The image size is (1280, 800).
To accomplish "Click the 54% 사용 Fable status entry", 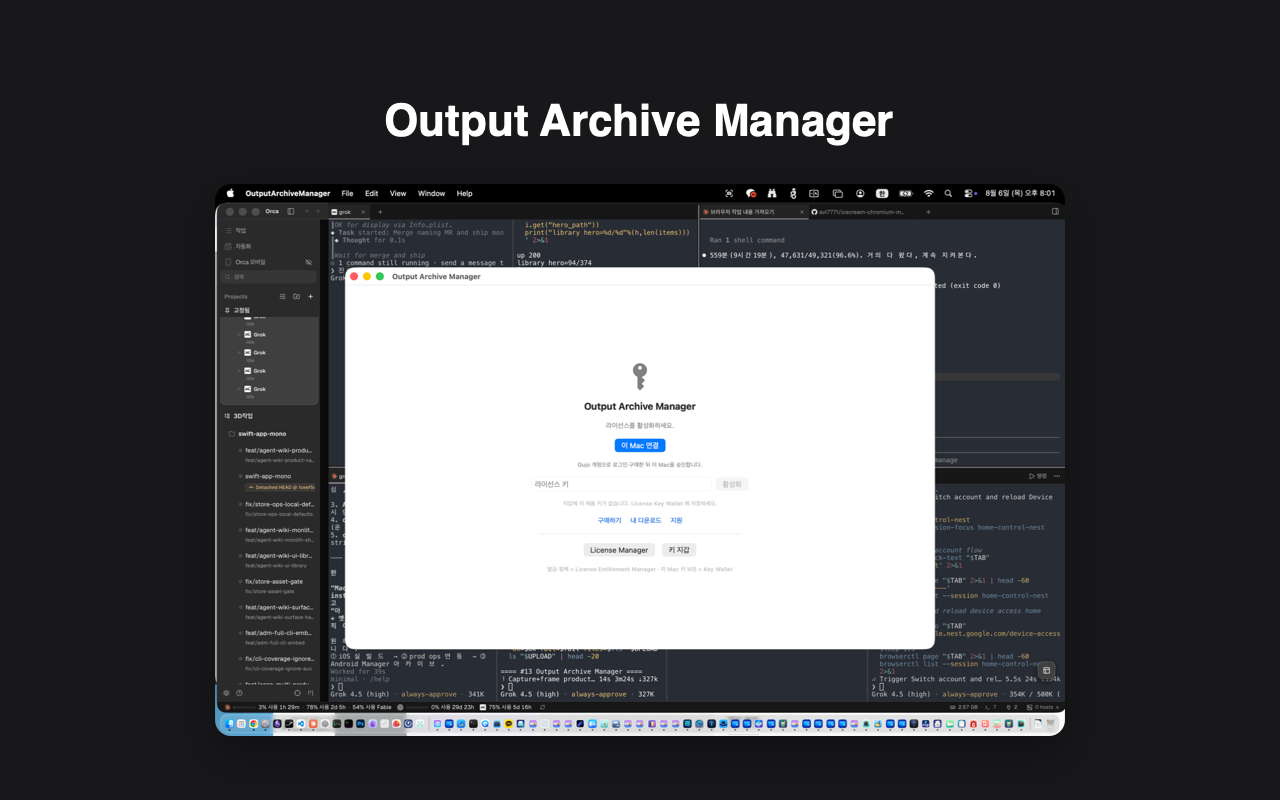I will pos(372,707).
